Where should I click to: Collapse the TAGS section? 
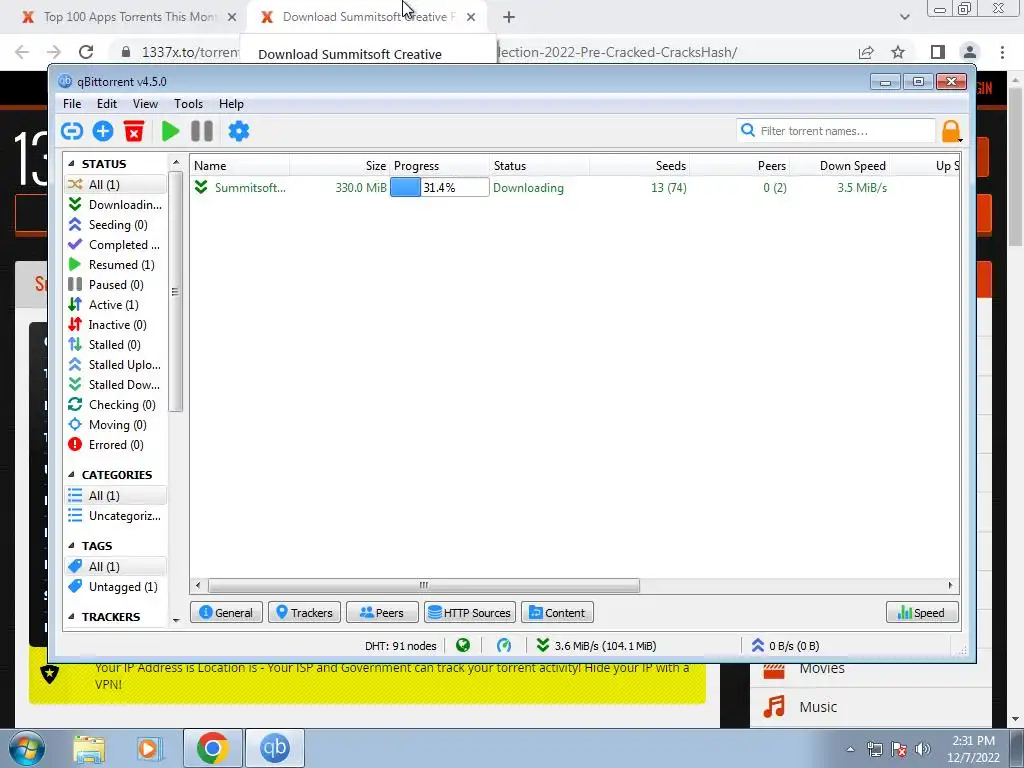pos(71,545)
